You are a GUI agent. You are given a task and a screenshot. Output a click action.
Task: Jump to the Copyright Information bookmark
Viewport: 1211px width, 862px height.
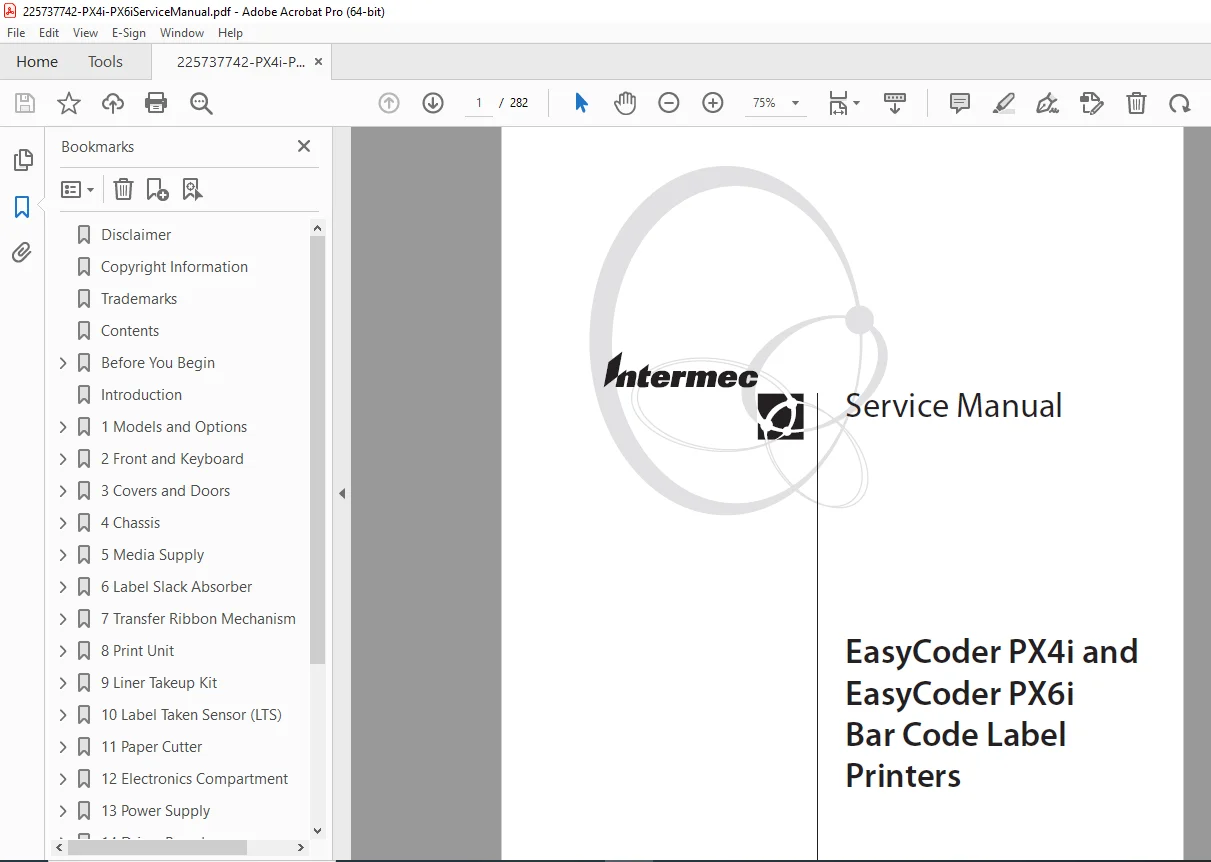tap(174, 267)
